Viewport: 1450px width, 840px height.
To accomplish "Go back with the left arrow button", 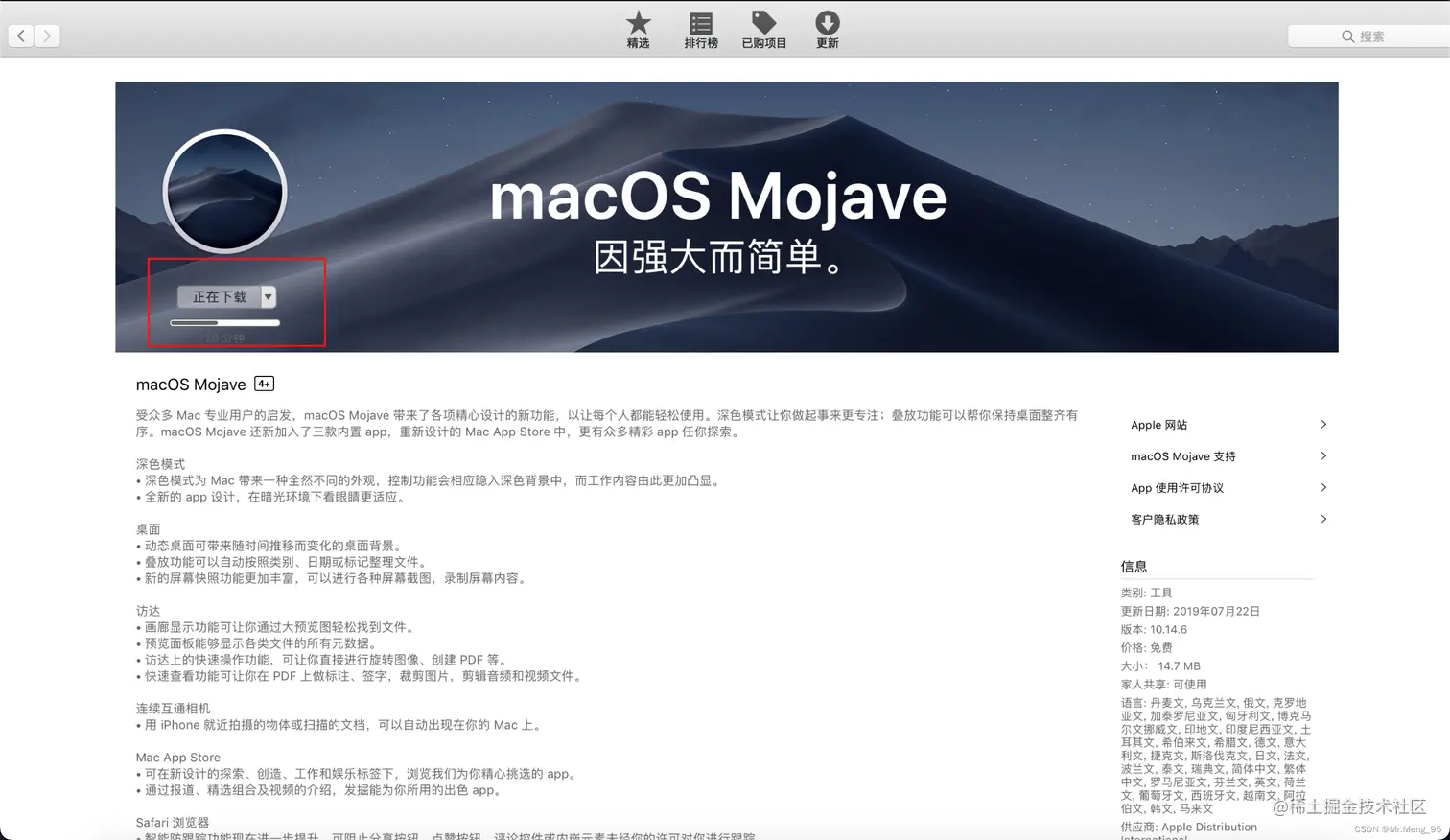I will (x=21, y=35).
